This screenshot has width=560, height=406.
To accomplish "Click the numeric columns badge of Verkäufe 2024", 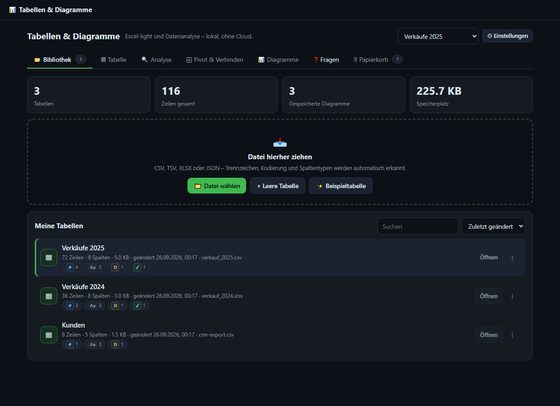I will pos(72,306).
